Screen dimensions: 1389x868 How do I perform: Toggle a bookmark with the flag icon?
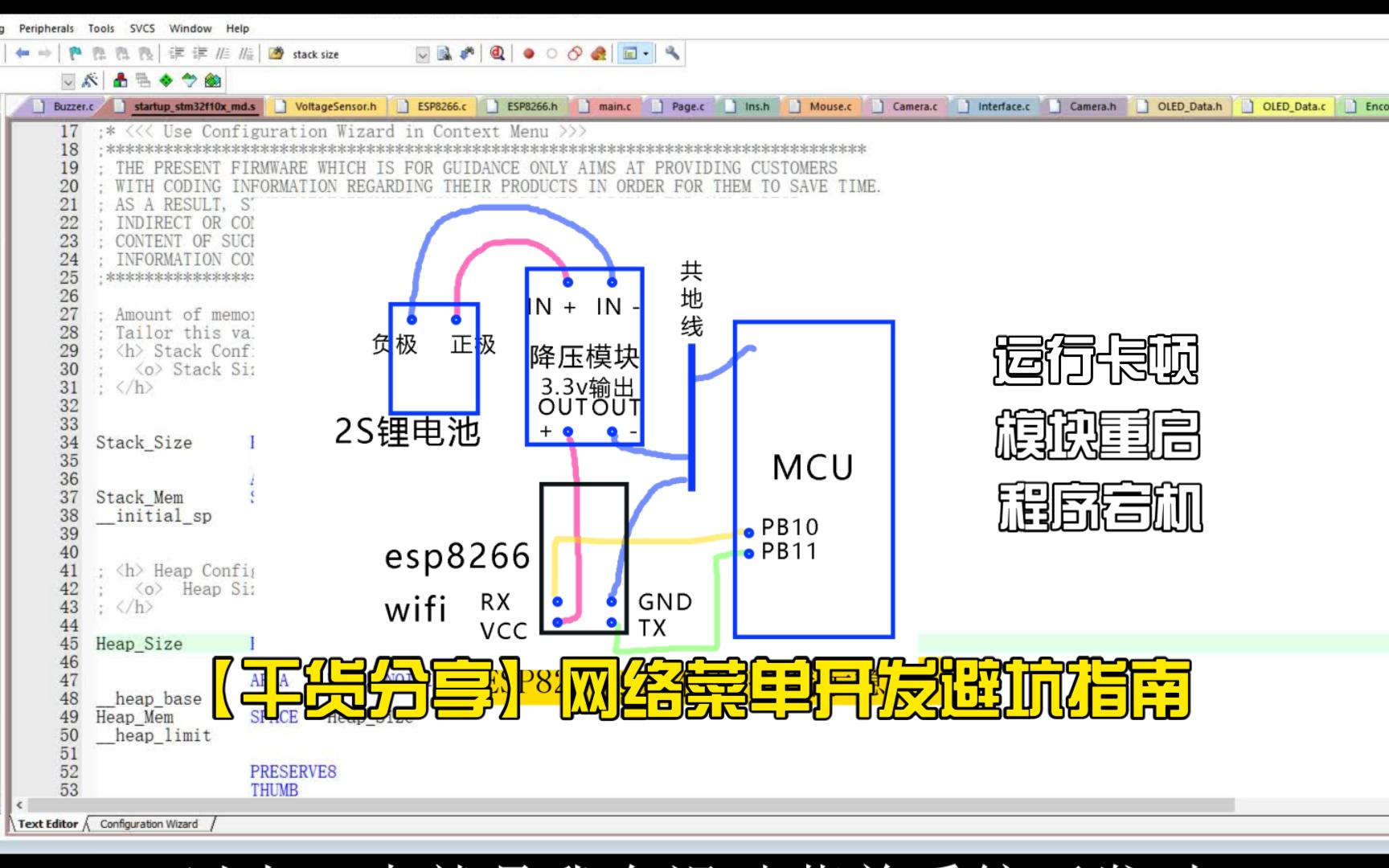point(76,54)
